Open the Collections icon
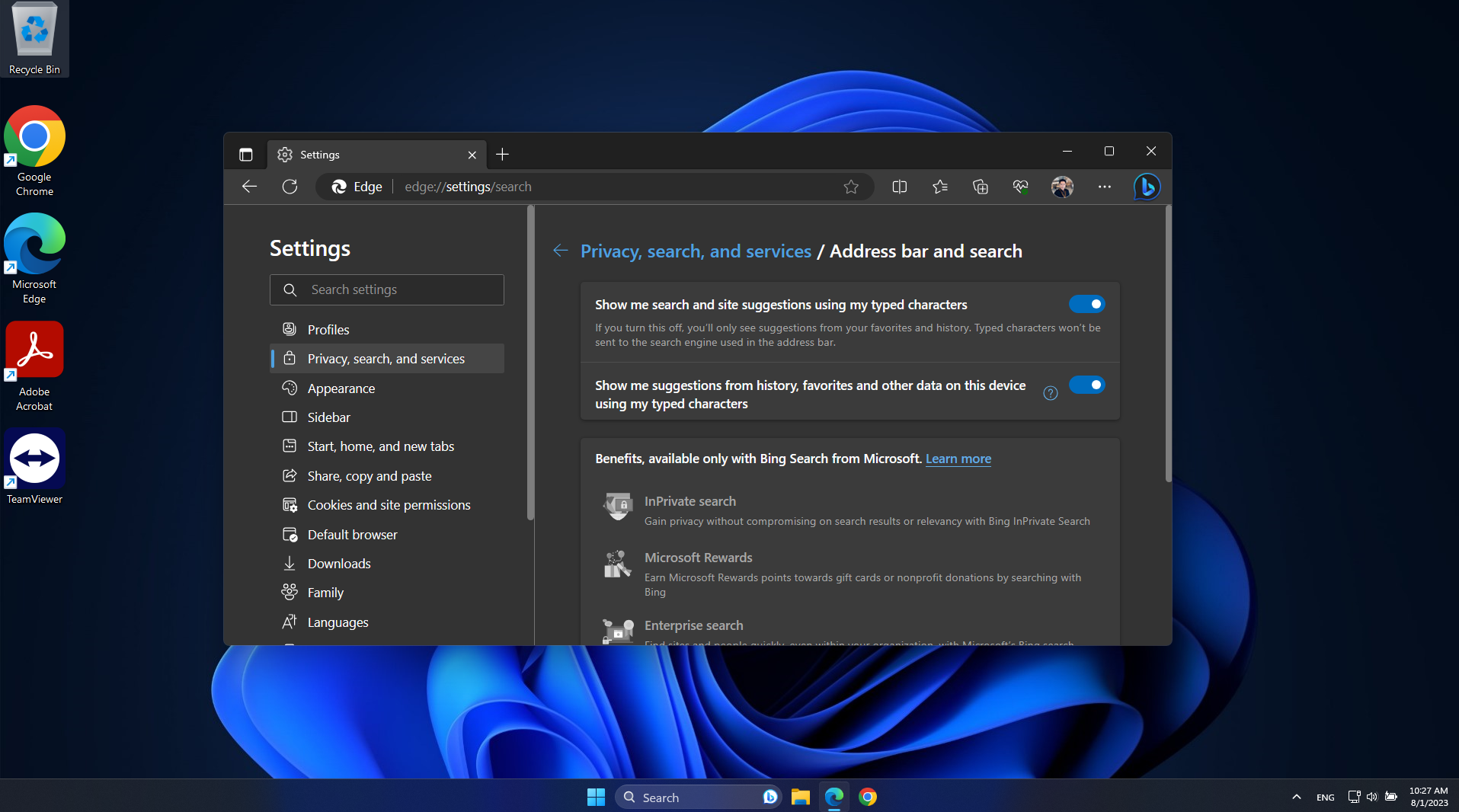The width and height of the screenshot is (1459, 812). (981, 187)
